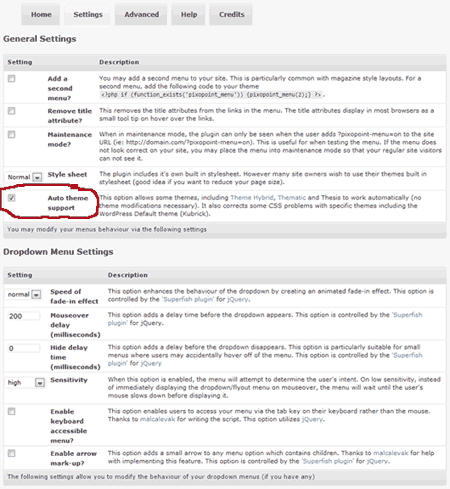Open malcalevak link in arrow mark-up description
This screenshot has height=489, width=450.
[391, 453]
